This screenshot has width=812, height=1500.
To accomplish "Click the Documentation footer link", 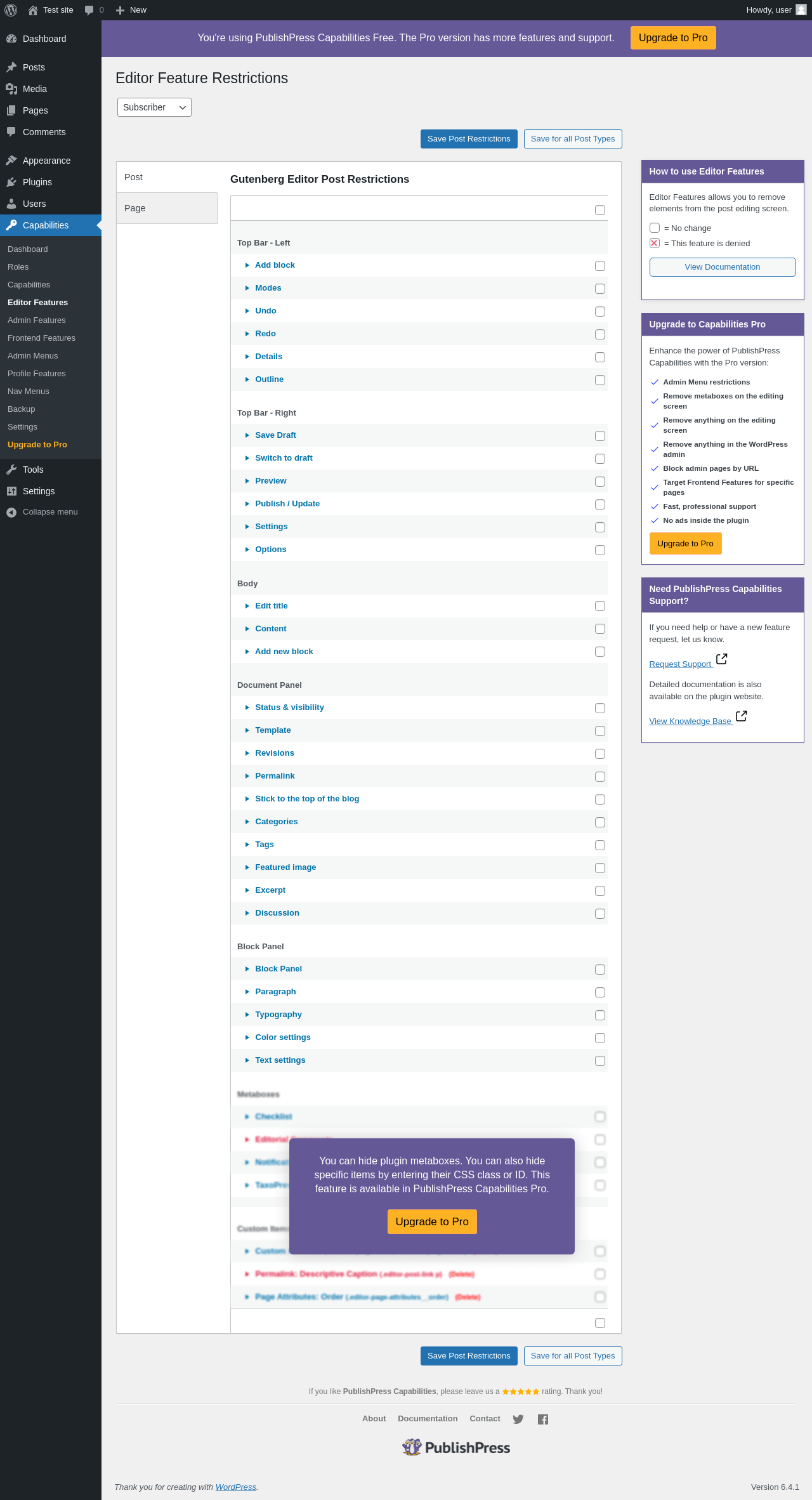I will (x=428, y=1419).
